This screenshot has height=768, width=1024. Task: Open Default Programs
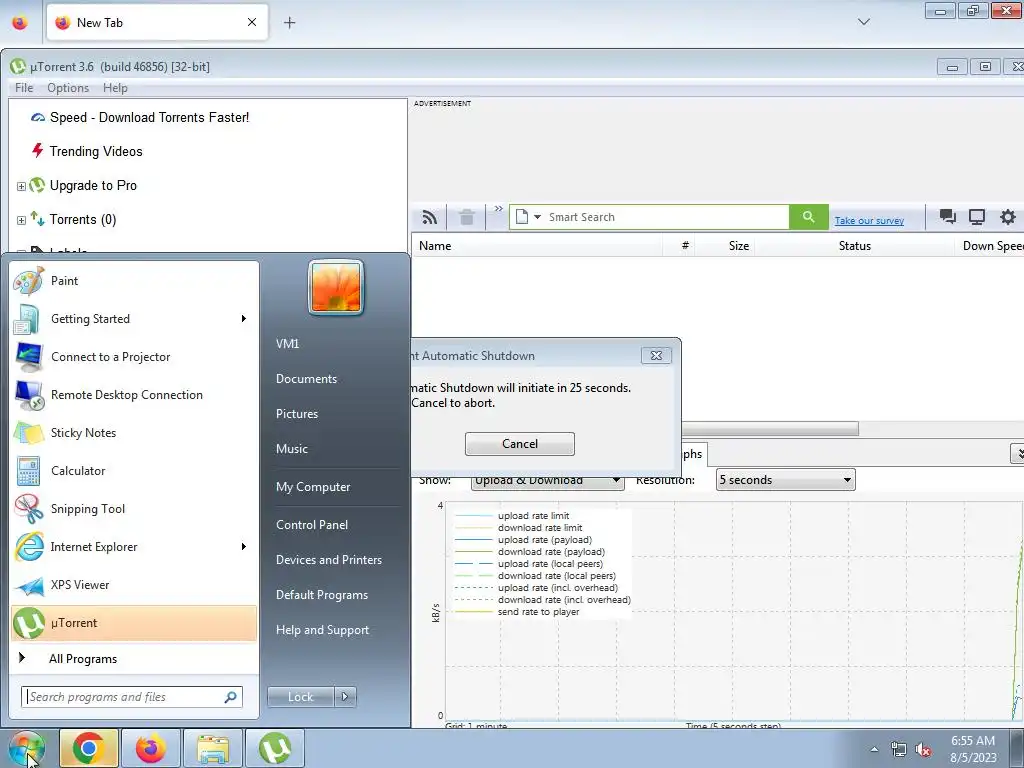(321, 595)
